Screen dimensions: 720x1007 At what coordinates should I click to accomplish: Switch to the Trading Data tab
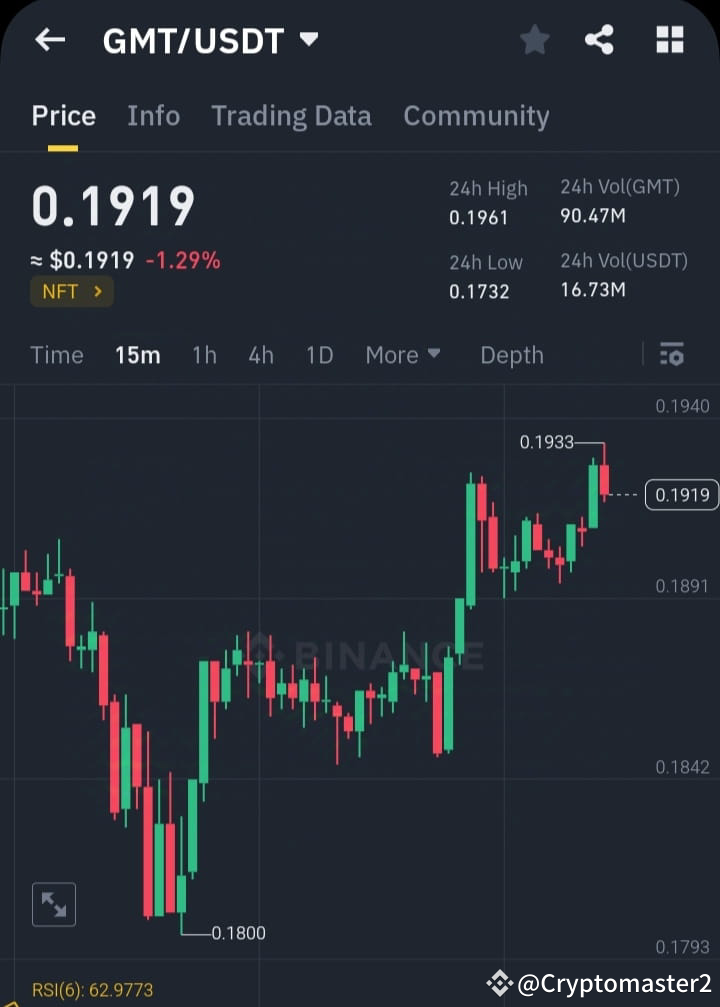click(291, 116)
